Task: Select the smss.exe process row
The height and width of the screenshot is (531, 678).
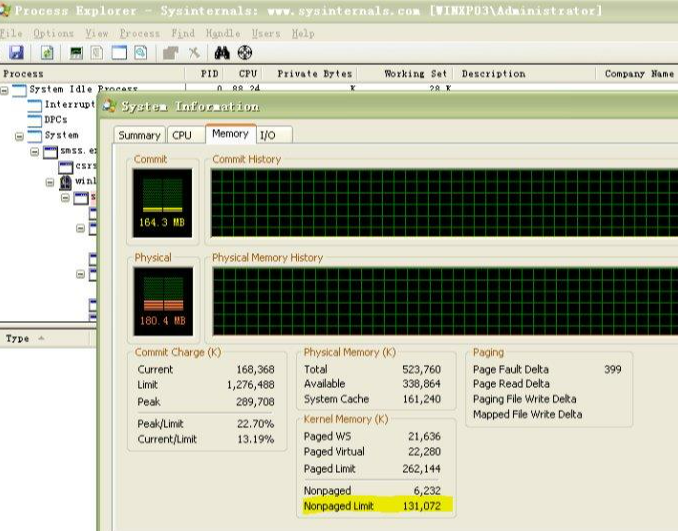Action: (x=78, y=150)
